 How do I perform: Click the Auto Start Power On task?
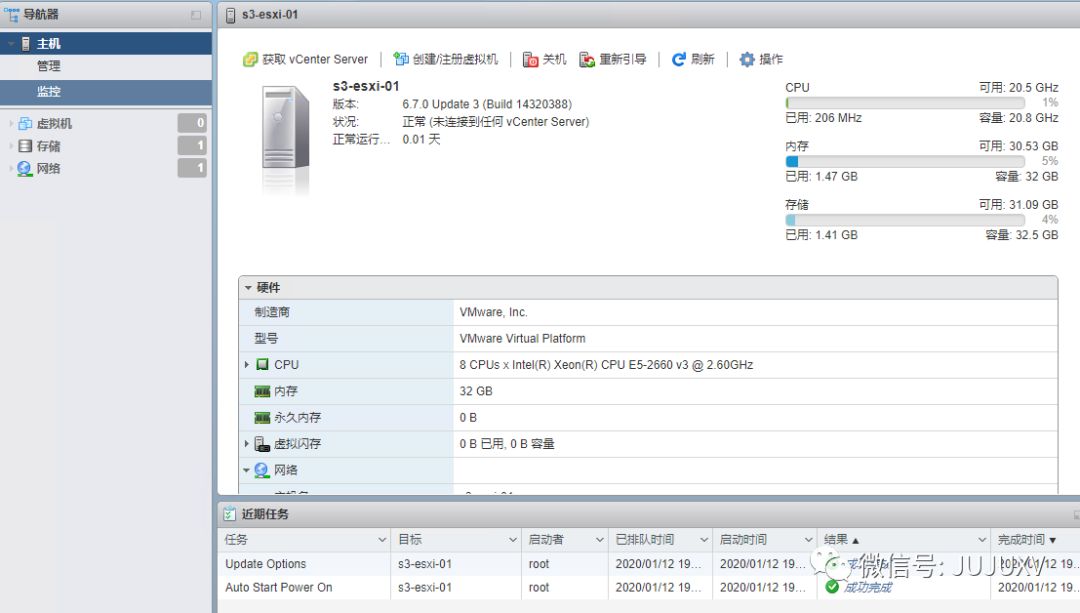point(278,588)
